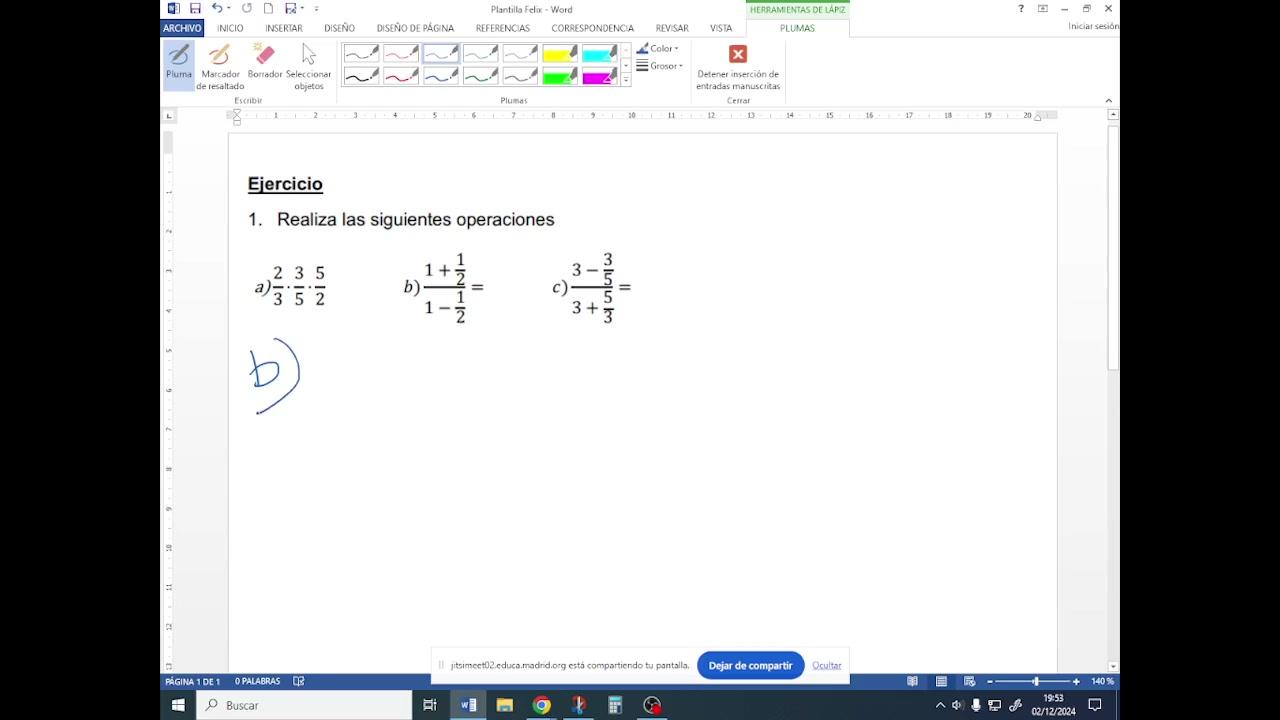Click Iniciar sesión link
This screenshot has width=1280, height=720.
pos(1092,26)
